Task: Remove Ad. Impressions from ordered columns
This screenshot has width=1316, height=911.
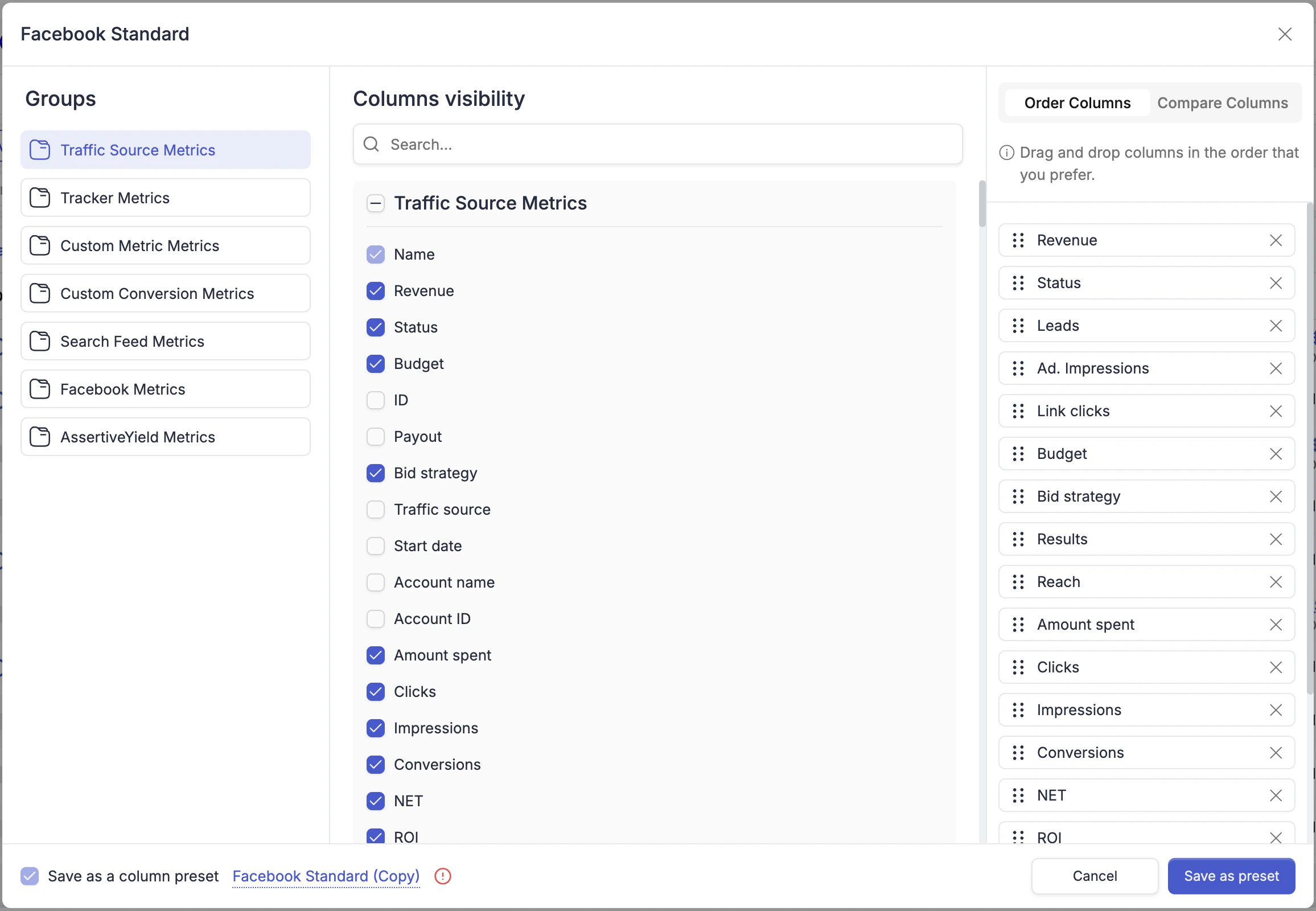Action: click(x=1276, y=369)
